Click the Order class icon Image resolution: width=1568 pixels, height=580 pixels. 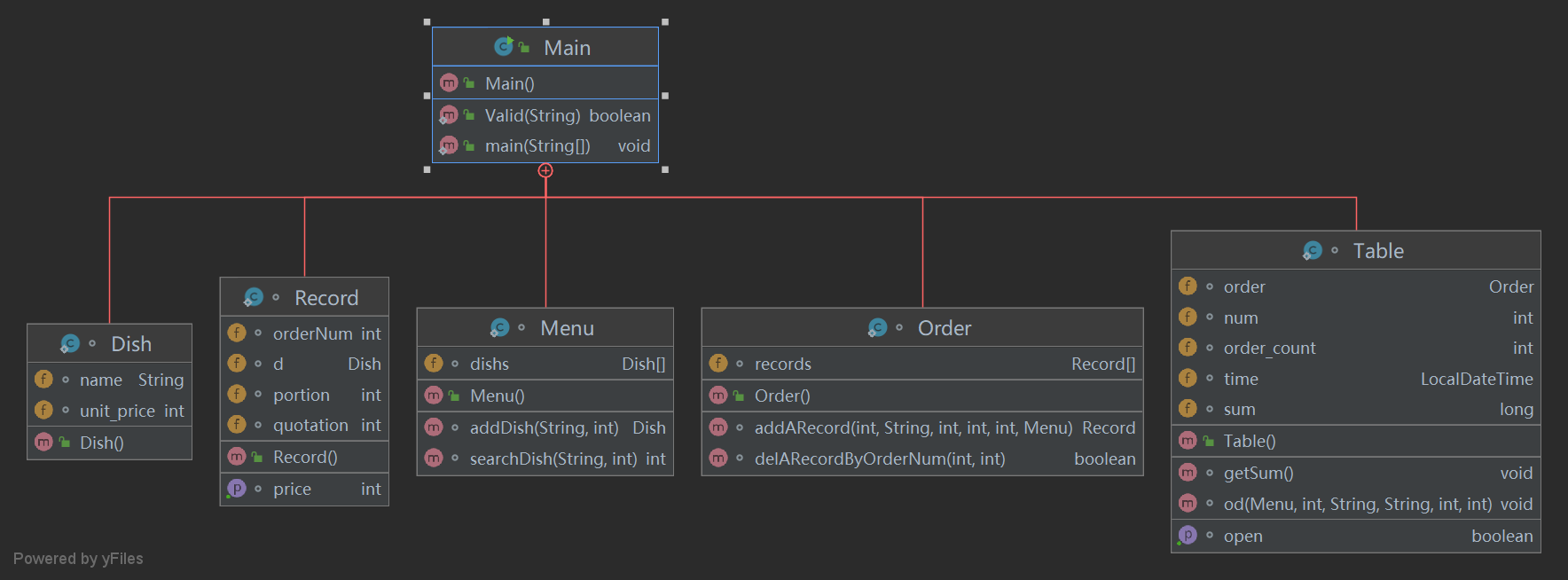pyautogui.click(x=878, y=328)
